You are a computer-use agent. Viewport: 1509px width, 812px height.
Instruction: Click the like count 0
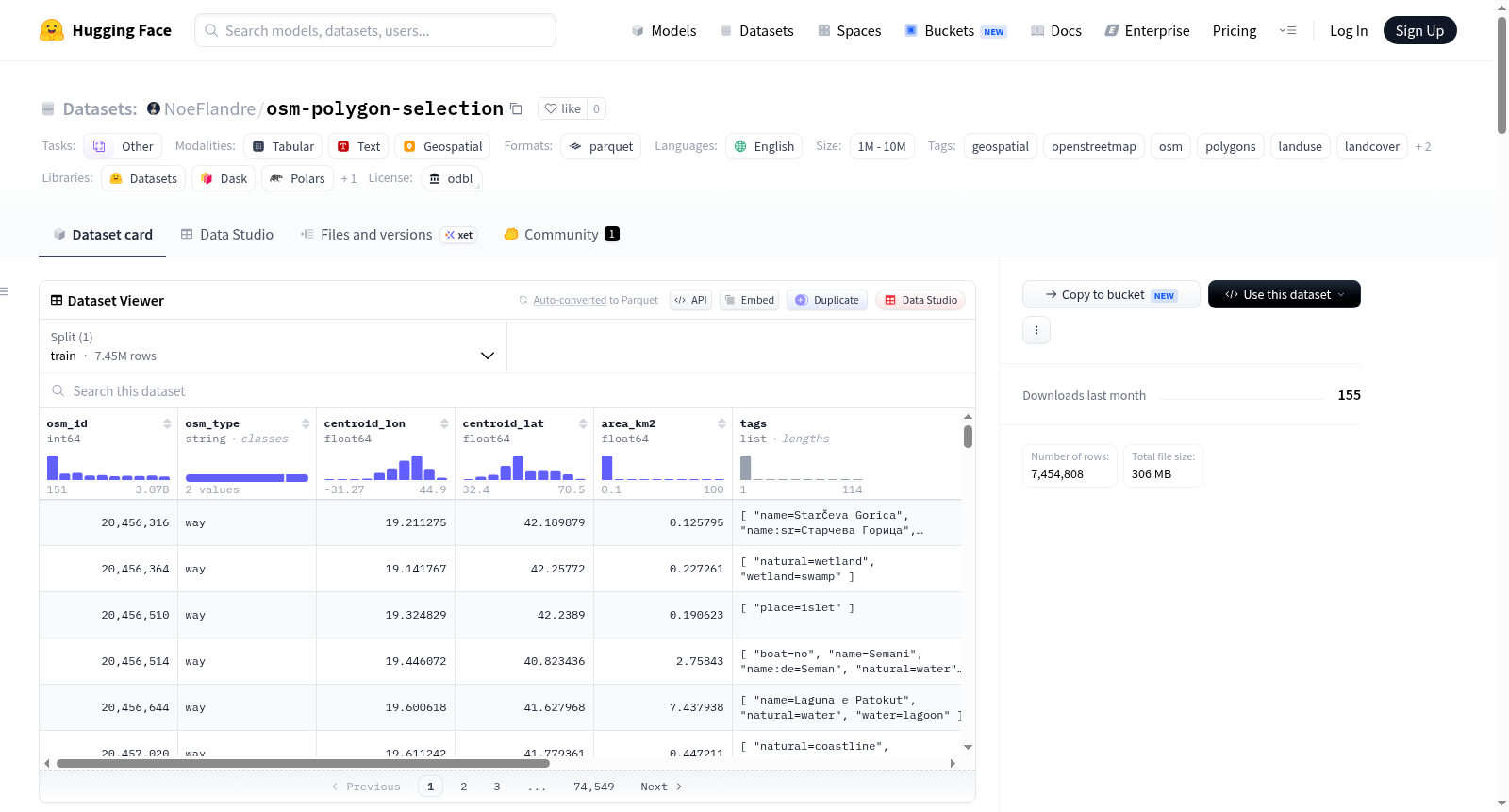click(x=596, y=108)
